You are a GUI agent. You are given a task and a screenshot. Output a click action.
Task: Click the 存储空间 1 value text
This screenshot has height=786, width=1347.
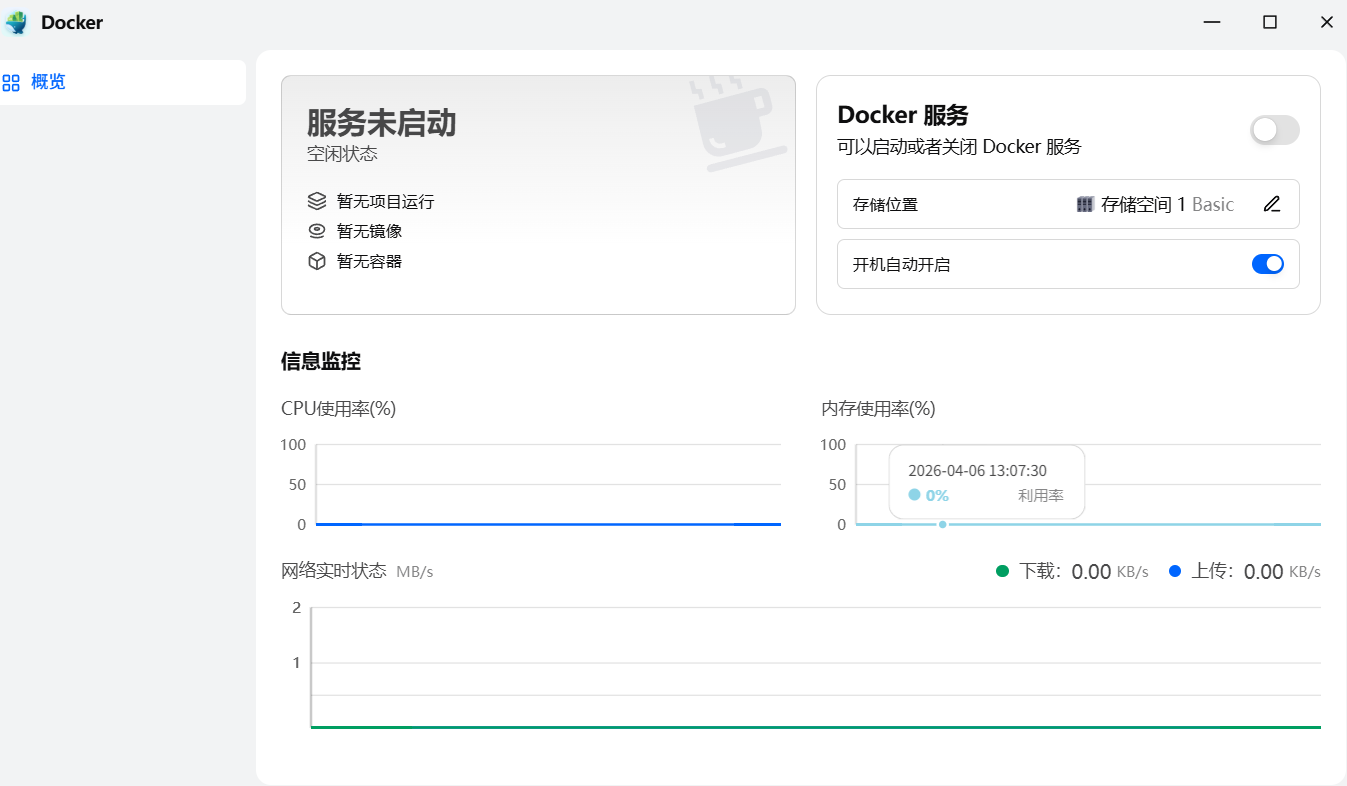tap(1143, 204)
